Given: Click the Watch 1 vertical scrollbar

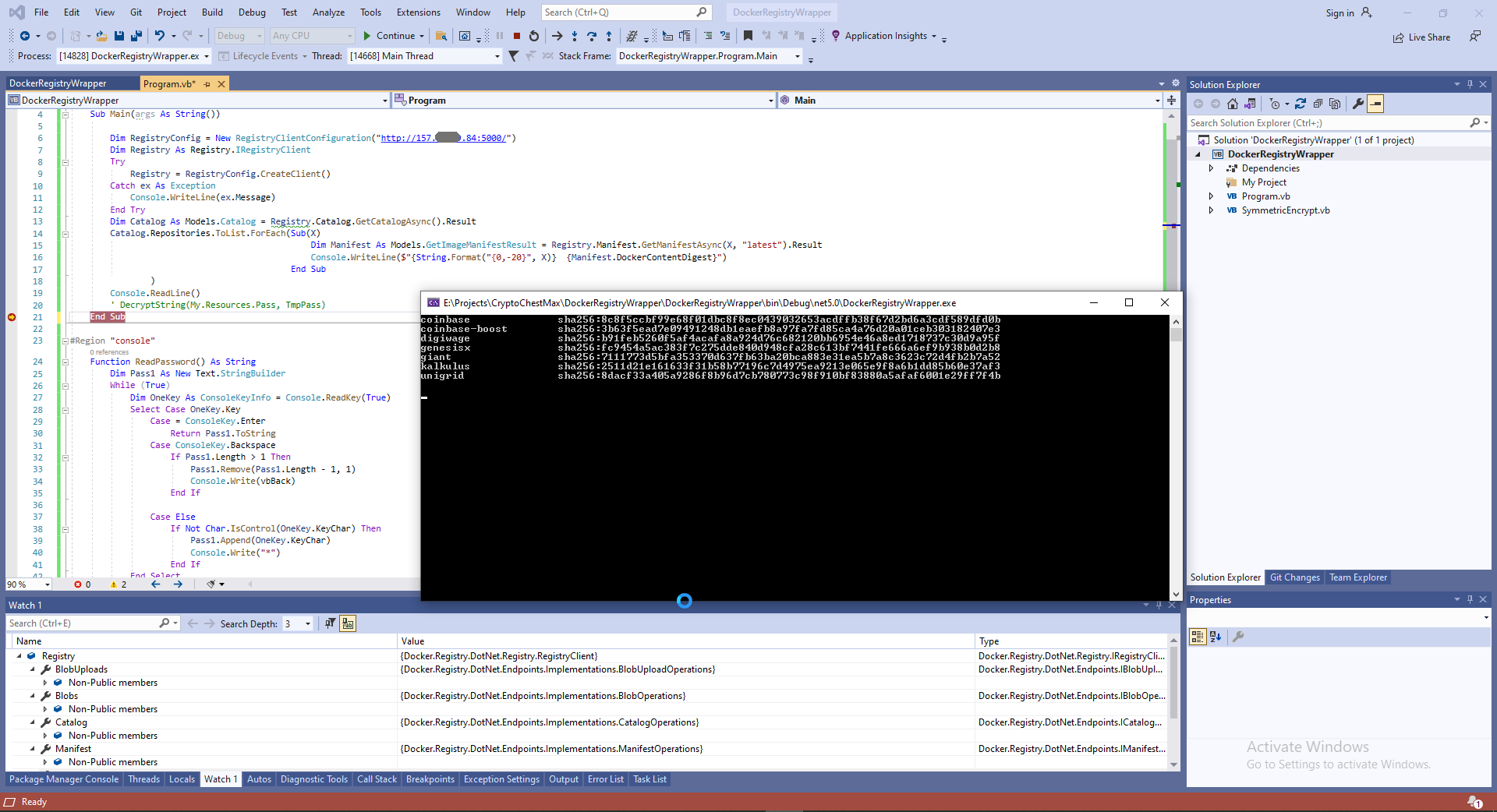Looking at the screenshot, I should click(x=1173, y=703).
